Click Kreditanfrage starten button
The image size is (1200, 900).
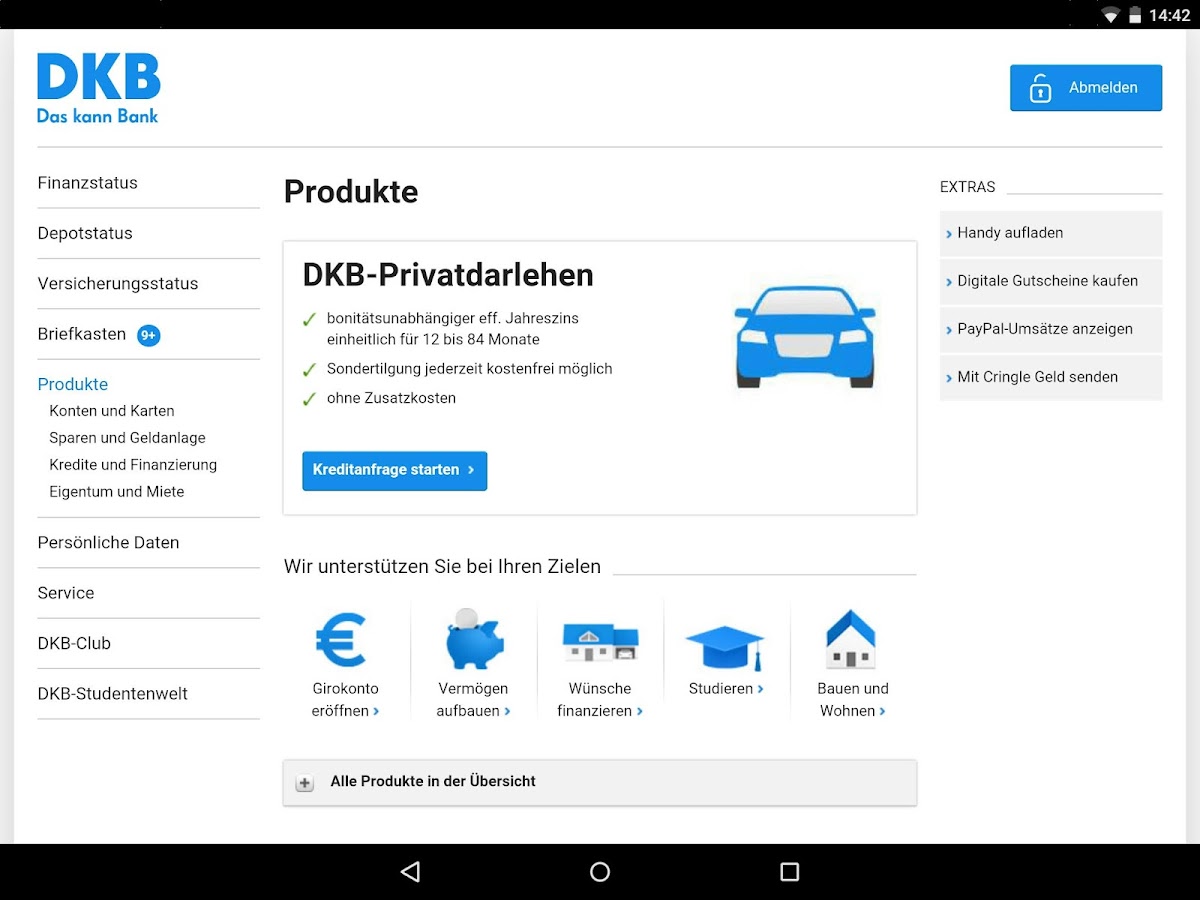coord(395,470)
